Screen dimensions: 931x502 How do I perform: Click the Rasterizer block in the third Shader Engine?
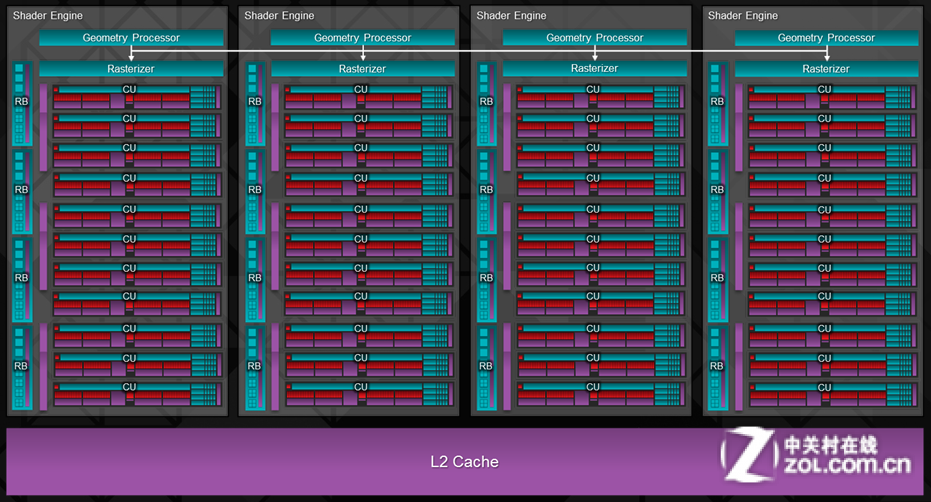pos(594,69)
